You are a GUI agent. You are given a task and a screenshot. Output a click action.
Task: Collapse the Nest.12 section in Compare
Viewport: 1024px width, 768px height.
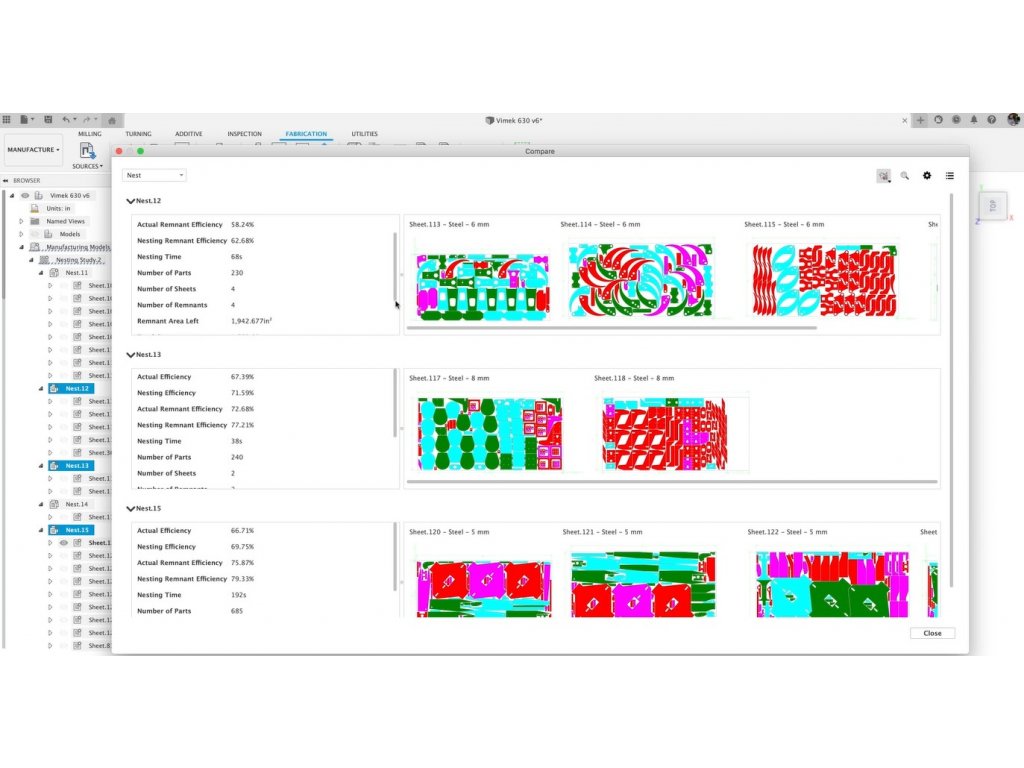(131, 201)
